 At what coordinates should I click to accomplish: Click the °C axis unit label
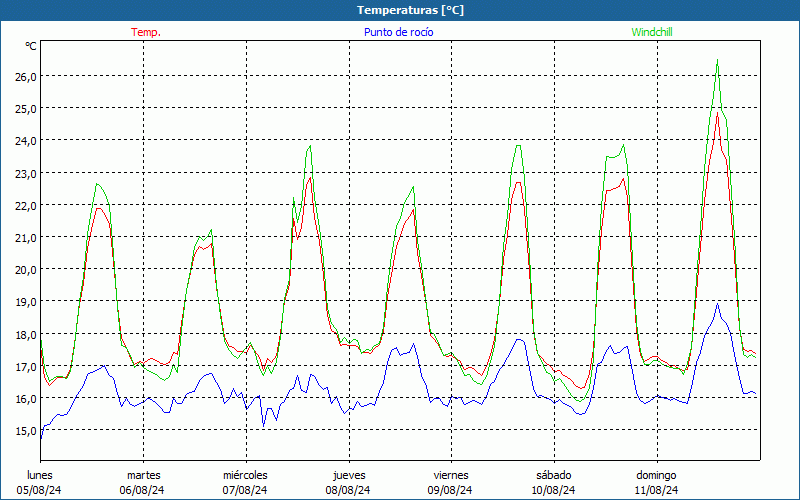click(x=31, y=46)
